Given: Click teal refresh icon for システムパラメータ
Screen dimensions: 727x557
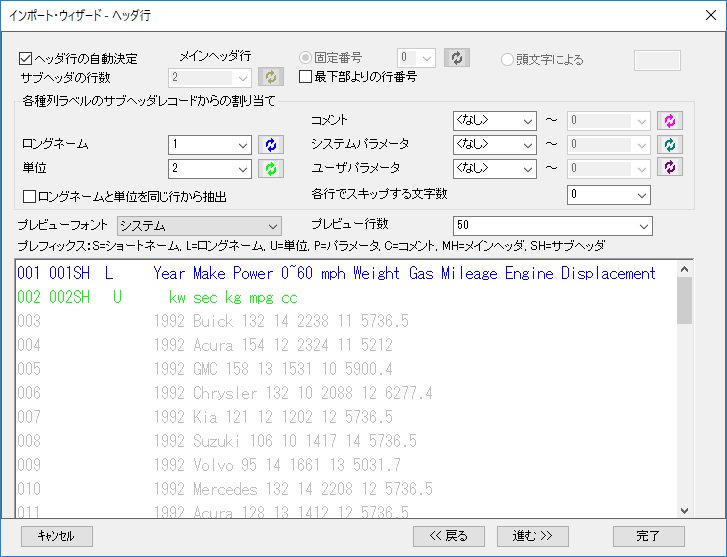Looking at the screenshot, I should click(x=670, y=145).
